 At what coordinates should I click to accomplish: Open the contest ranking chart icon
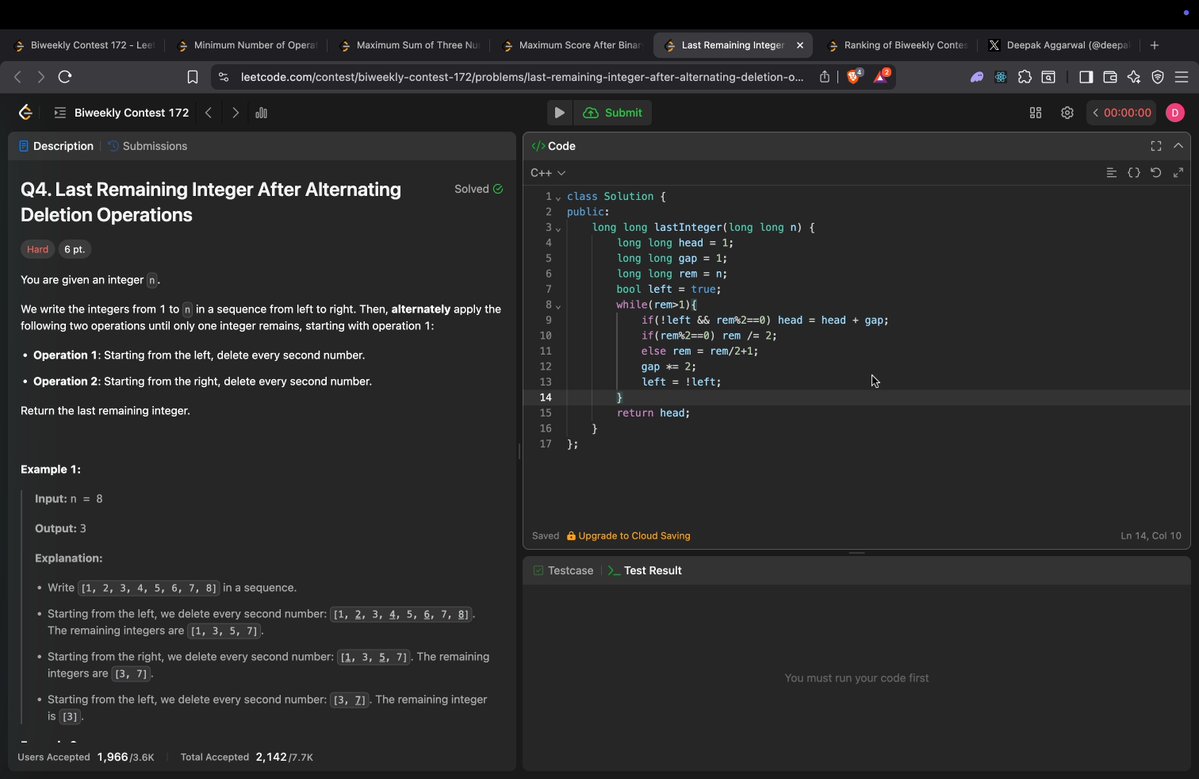[x=262, y=112]
